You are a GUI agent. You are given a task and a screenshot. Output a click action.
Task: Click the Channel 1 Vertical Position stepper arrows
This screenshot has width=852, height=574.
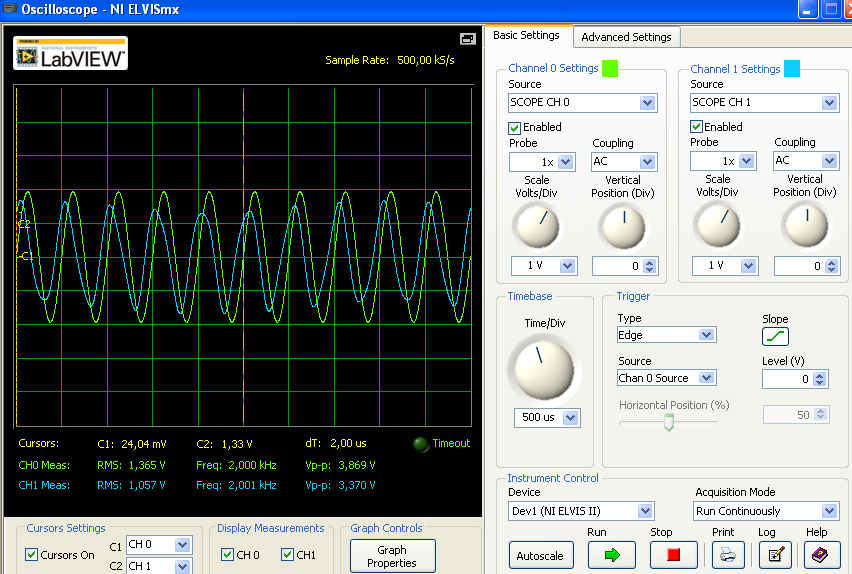click(x=831, y=266)
